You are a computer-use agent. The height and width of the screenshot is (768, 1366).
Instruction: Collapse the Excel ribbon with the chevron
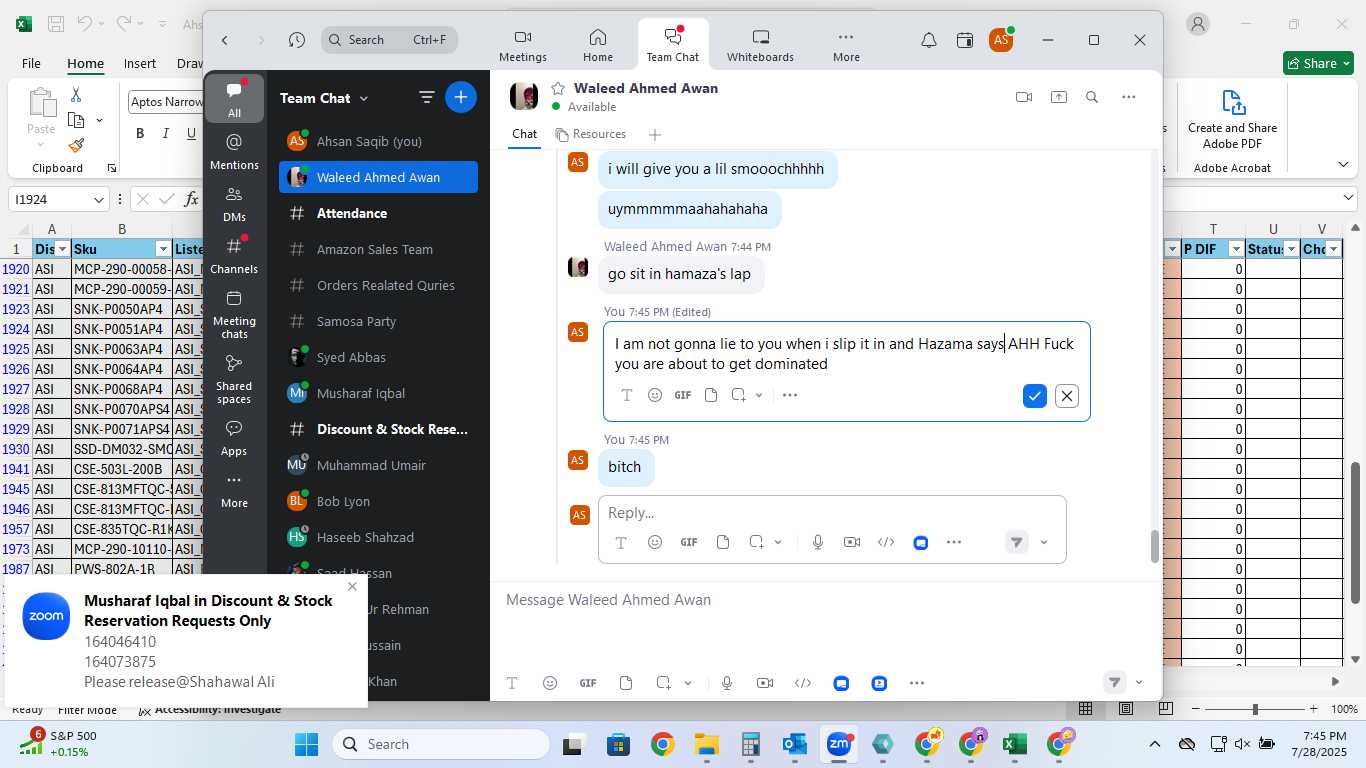click(x=1343, y=165)
